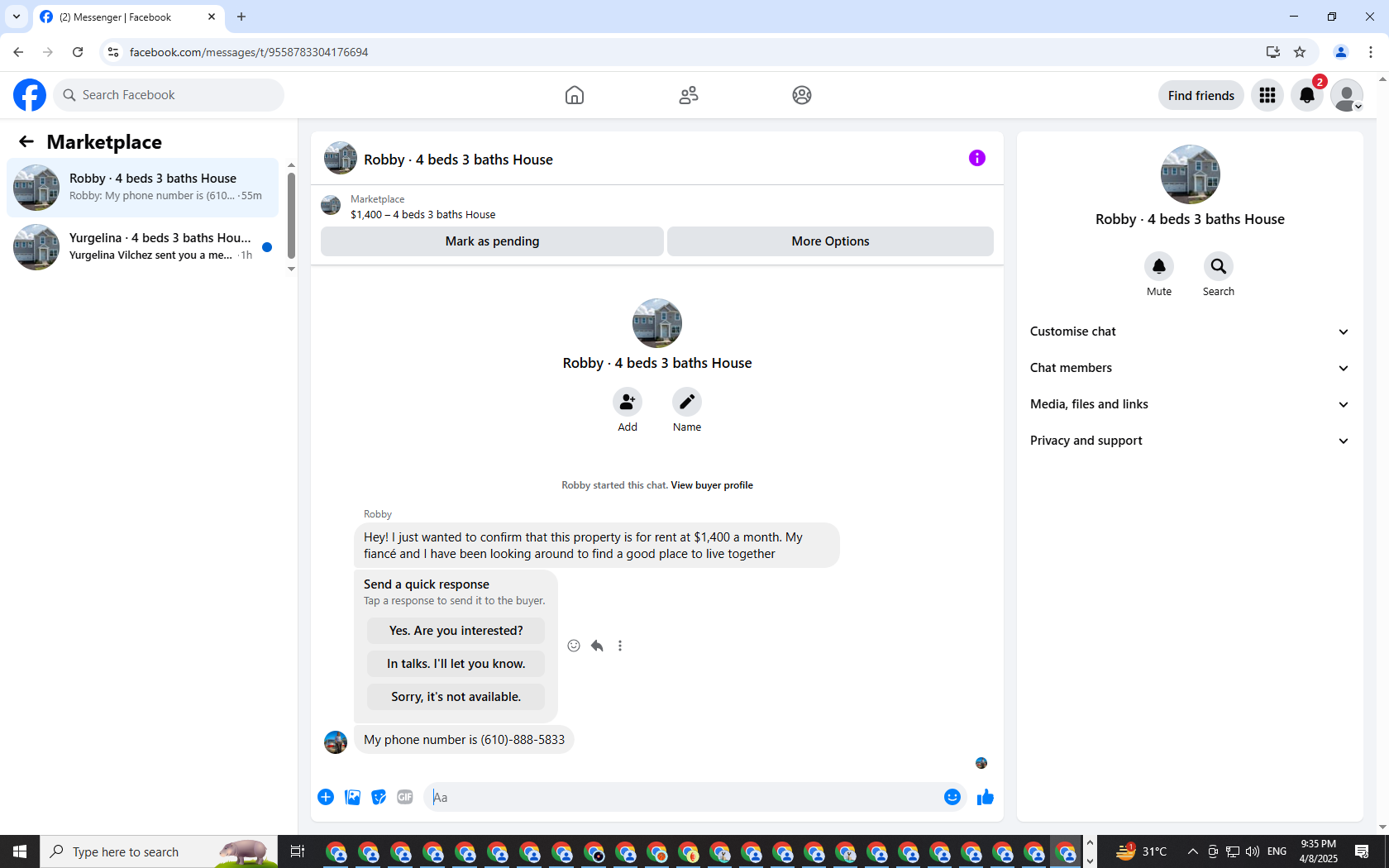
Task: Toggle conversation information purple icon
Action: [x=977, y=158]
